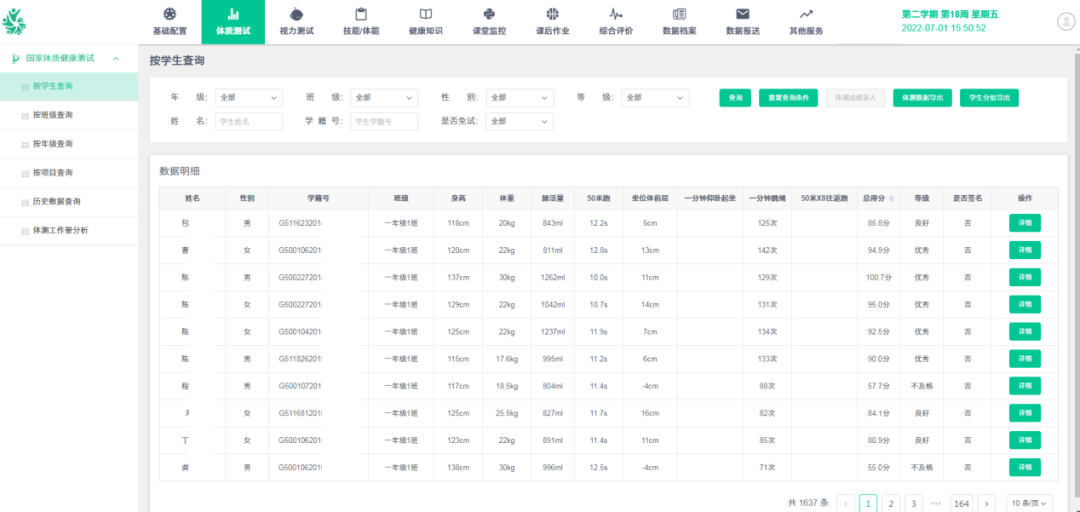Click the 142次 rope skipping cell

pos(767,250)
